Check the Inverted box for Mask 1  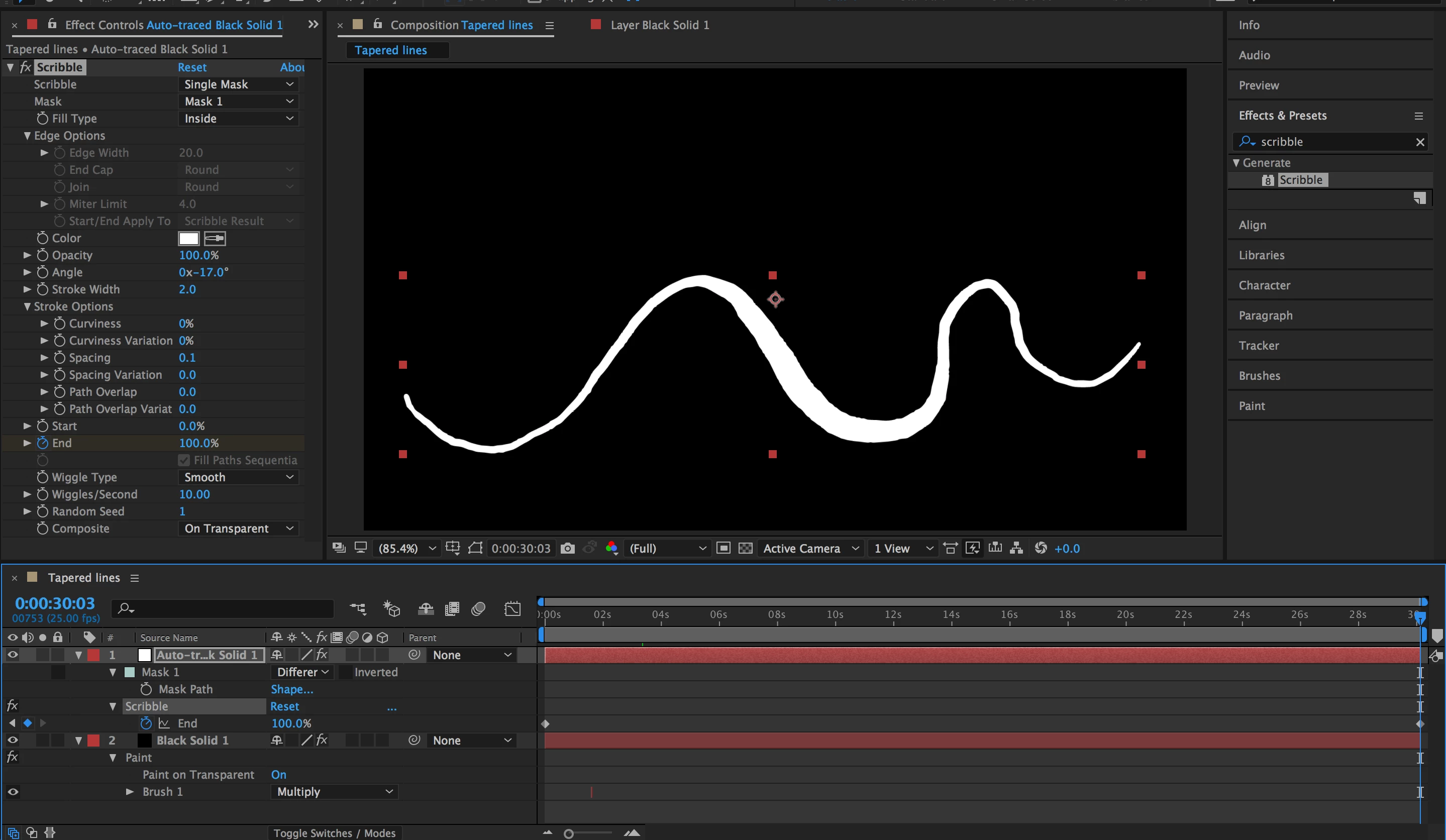point(346,672)
